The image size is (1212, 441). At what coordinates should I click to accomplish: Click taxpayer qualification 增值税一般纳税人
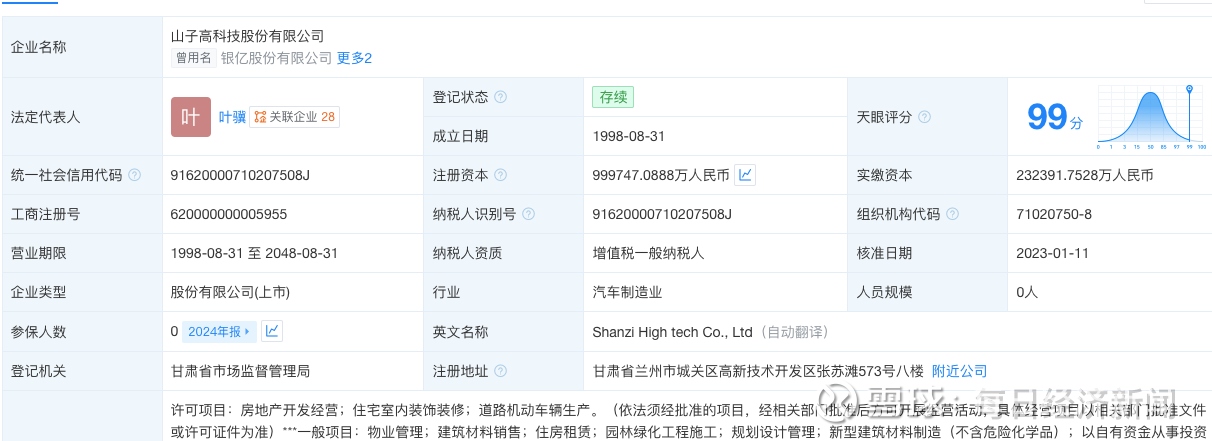648,253
